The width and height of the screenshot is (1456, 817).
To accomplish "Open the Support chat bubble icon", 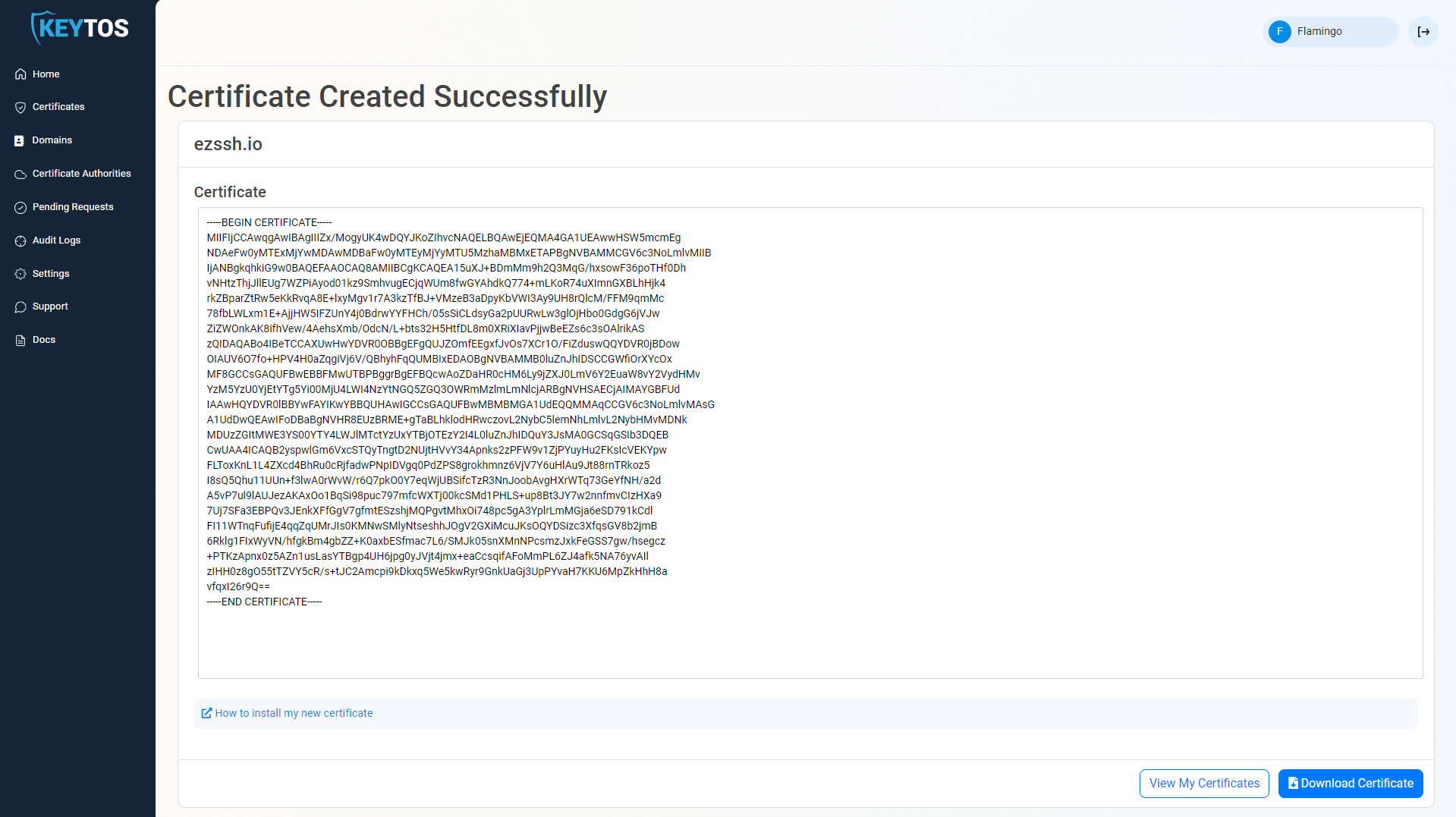I will pyautogui.click(x=20, y=306).
